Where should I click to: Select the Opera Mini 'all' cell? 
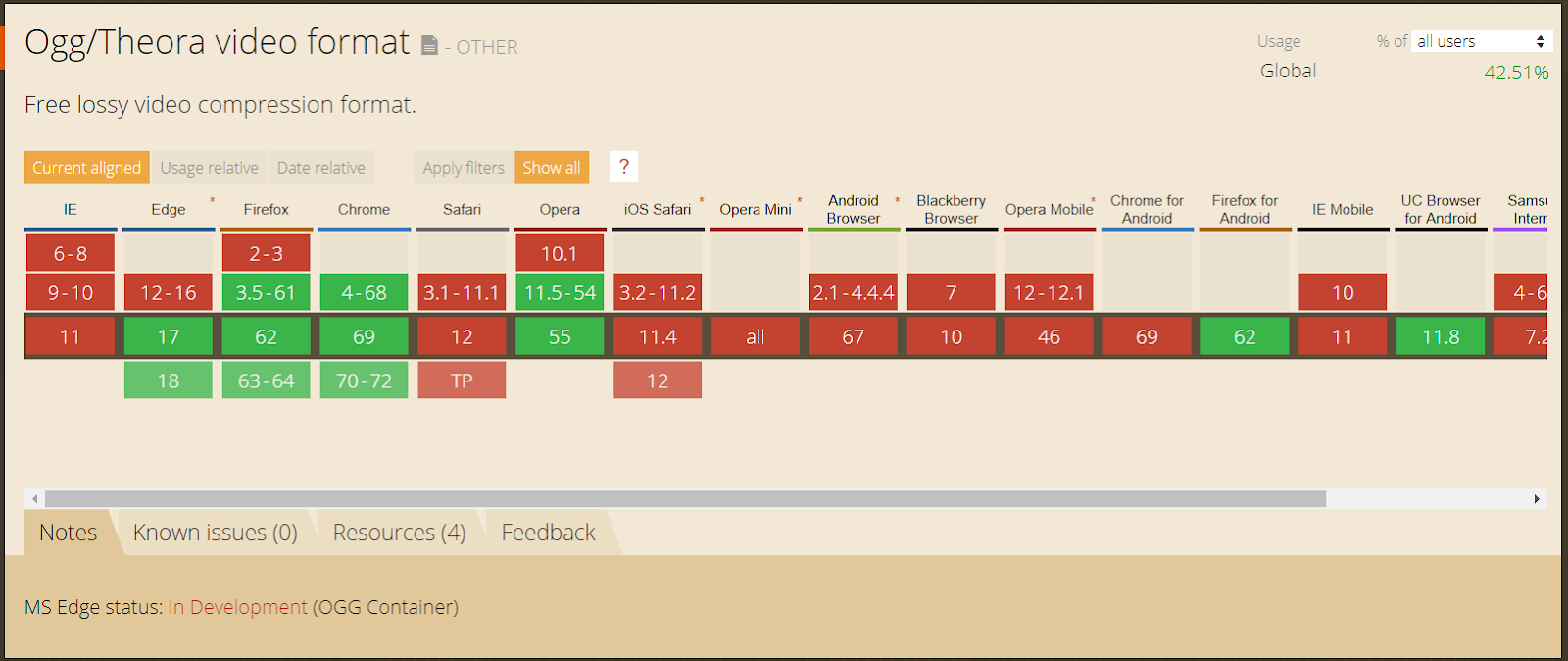click(756, 336)
